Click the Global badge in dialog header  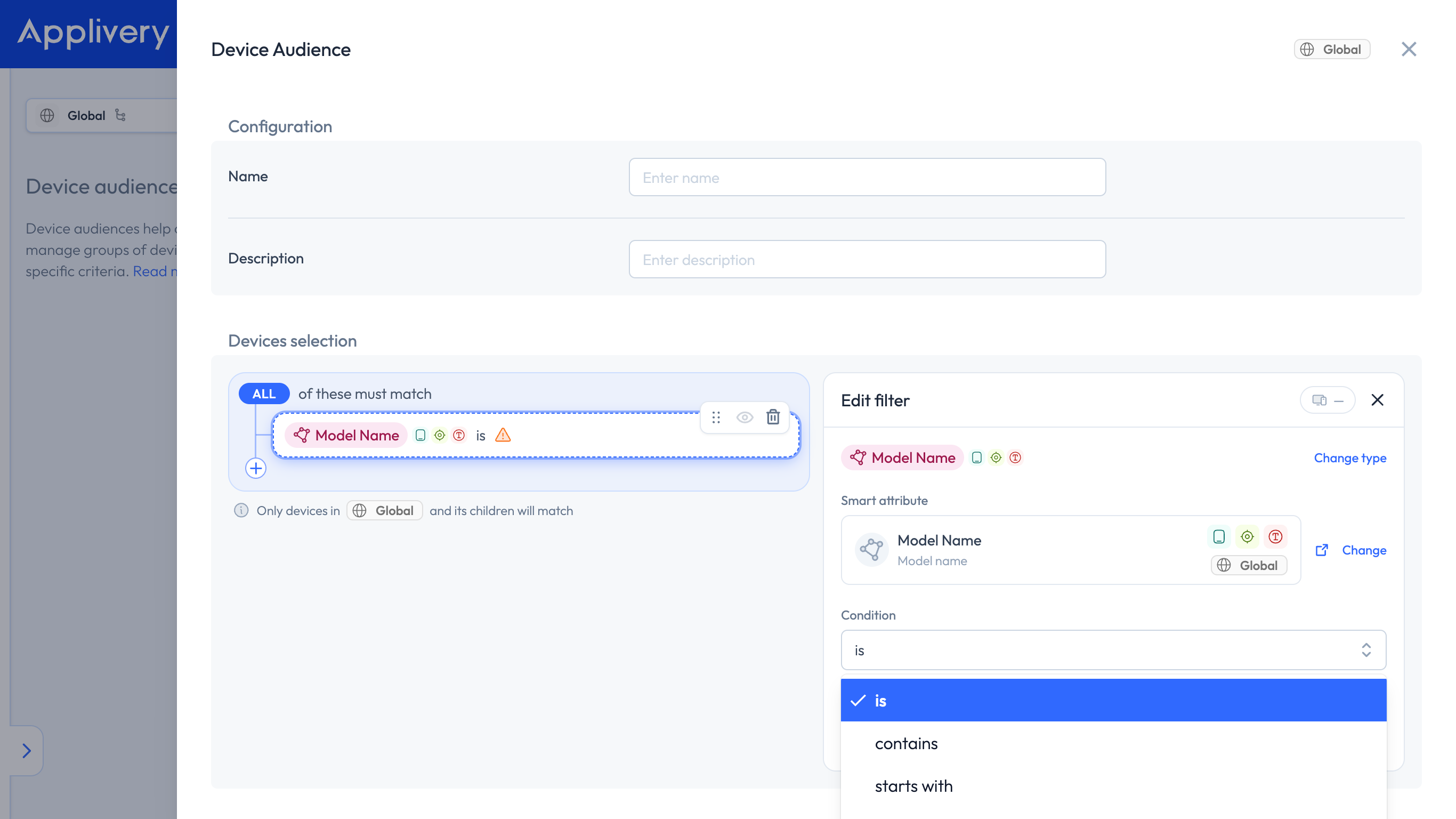pyautogui.click(x=1332, y=49)
